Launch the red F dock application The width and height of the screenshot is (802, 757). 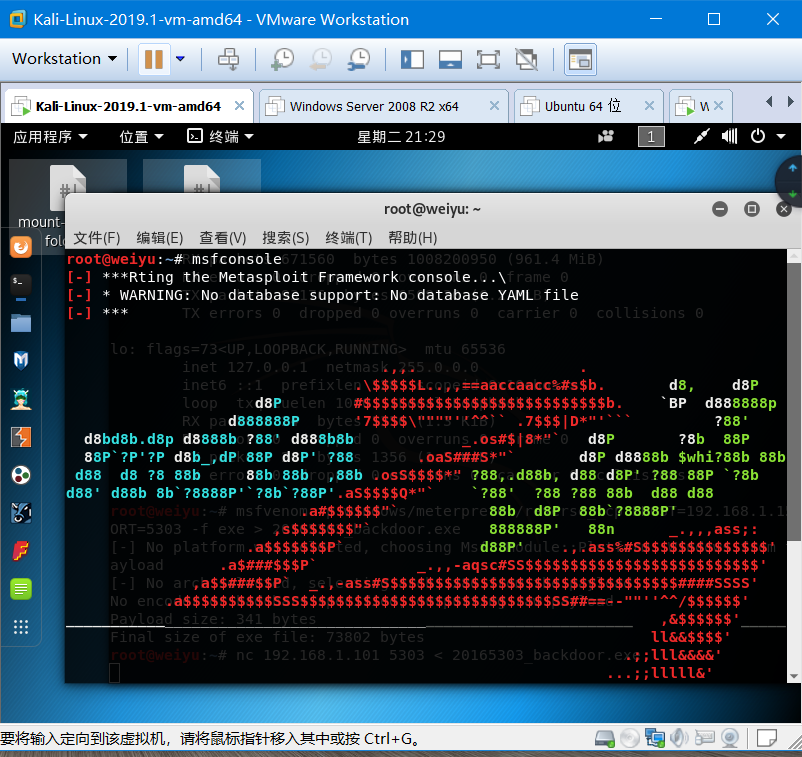(x=21, y=551)
